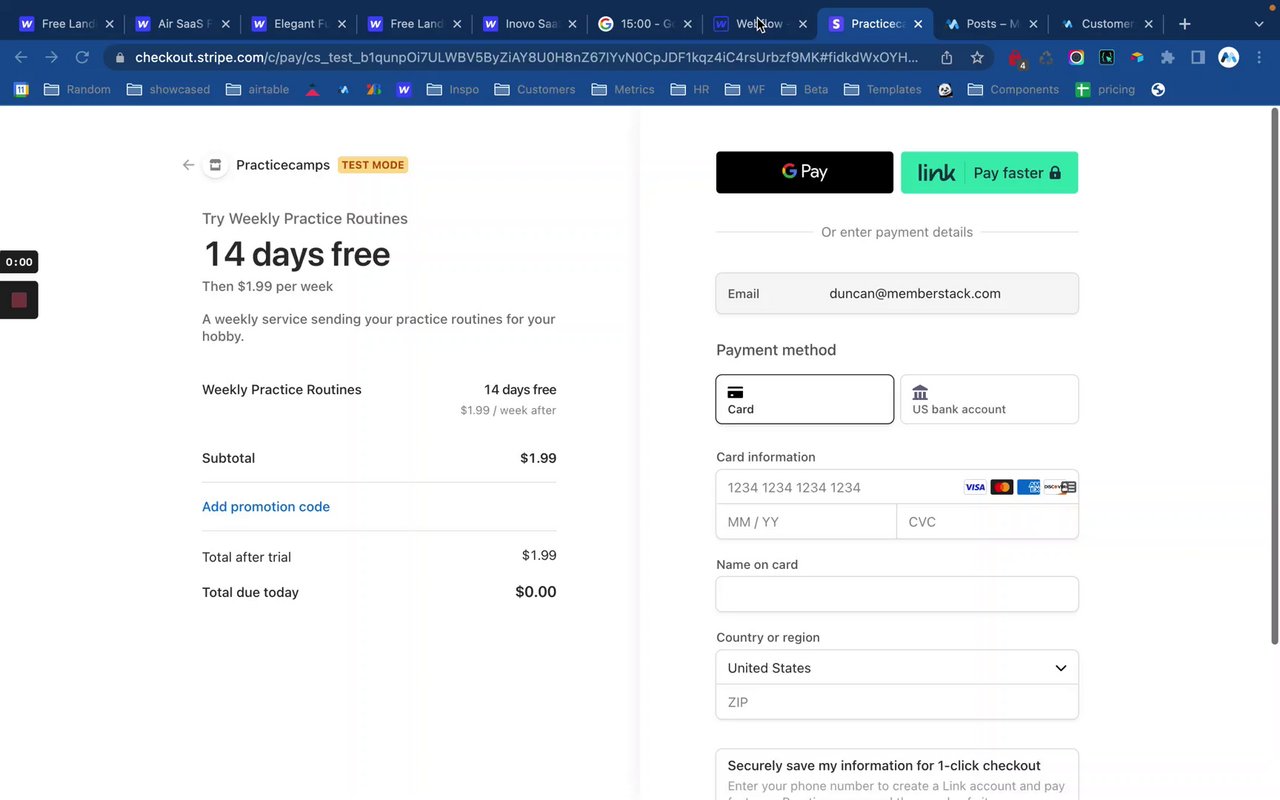Open the dark code-cursor extension icon
Screen dimensions: 1280x800
[1106, 58]
